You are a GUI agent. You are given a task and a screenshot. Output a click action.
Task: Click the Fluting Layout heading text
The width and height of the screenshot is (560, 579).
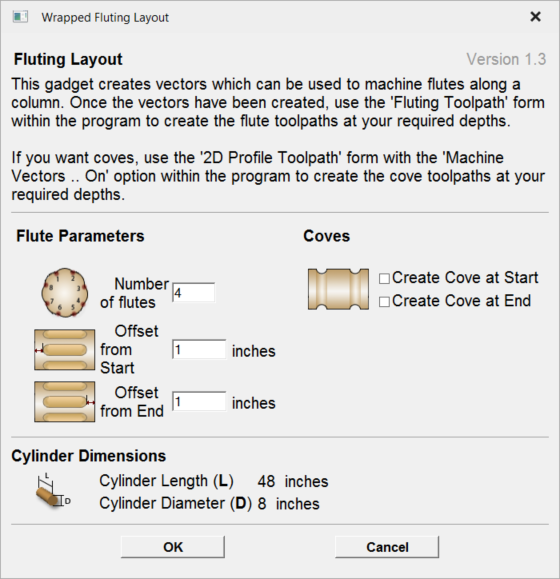coord(68,59)
